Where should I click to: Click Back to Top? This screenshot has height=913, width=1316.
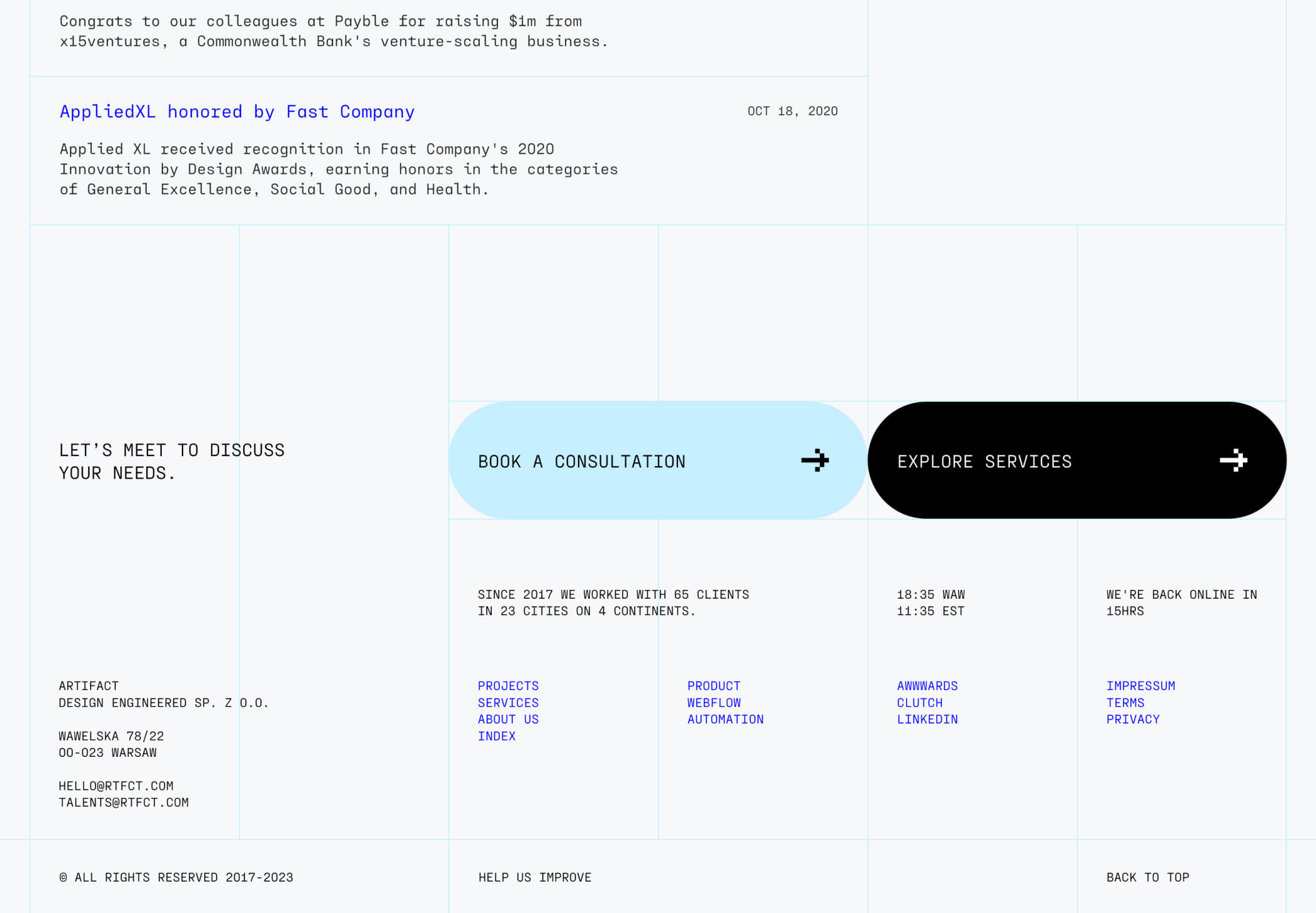pyautogui.click(x=1147, y=877)
